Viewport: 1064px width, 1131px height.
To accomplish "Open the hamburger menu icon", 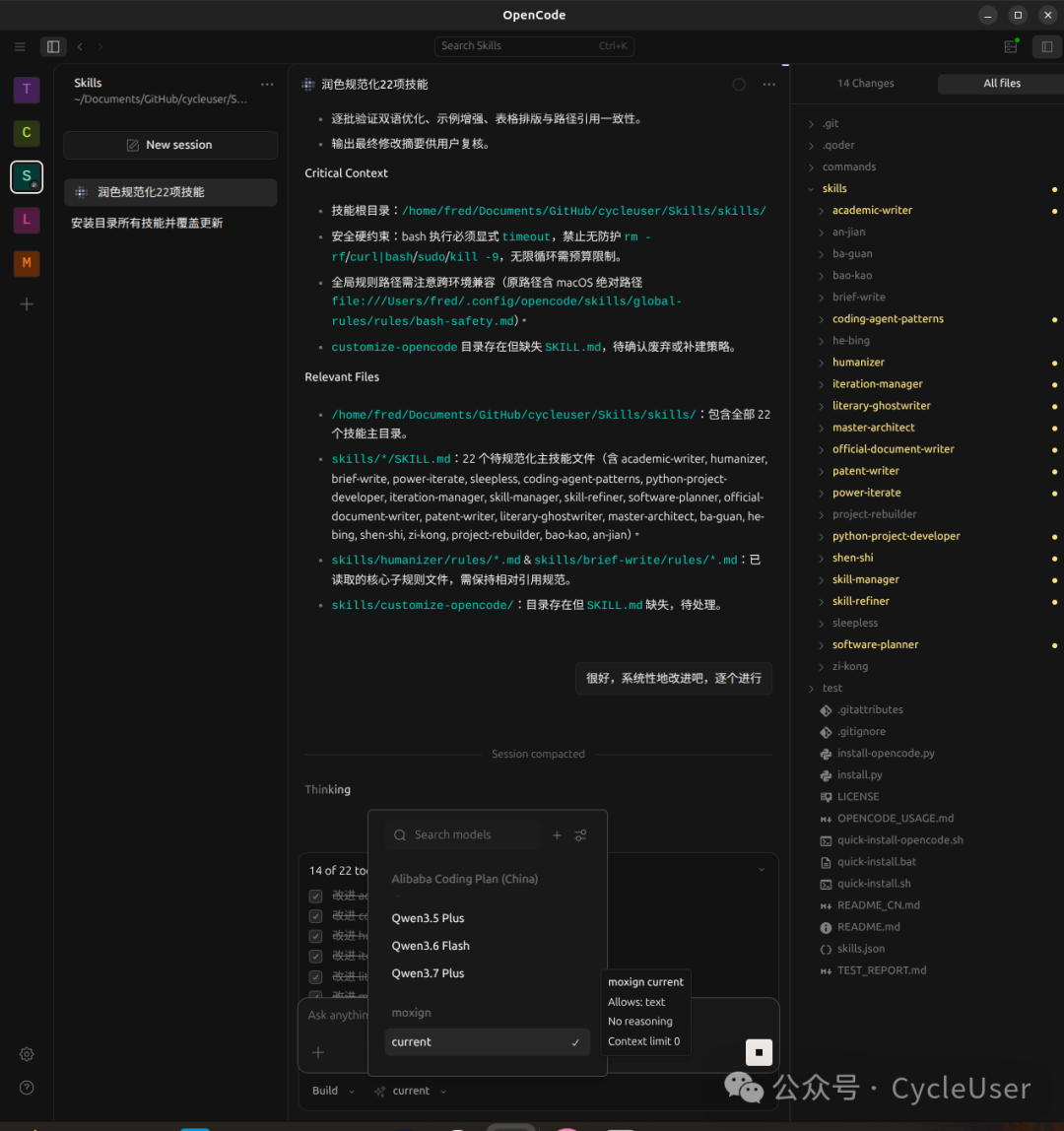I will coord(21,46).
